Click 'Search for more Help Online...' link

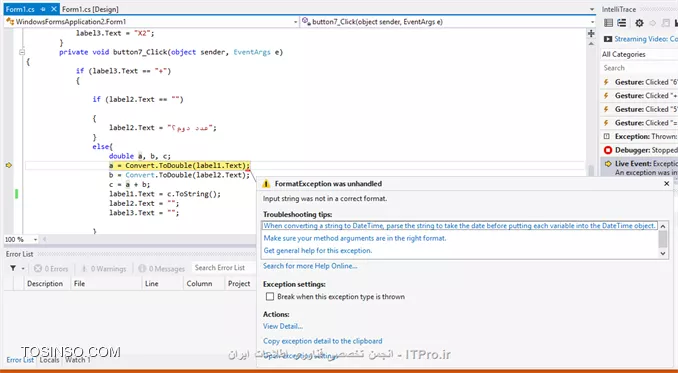(310, 266)
